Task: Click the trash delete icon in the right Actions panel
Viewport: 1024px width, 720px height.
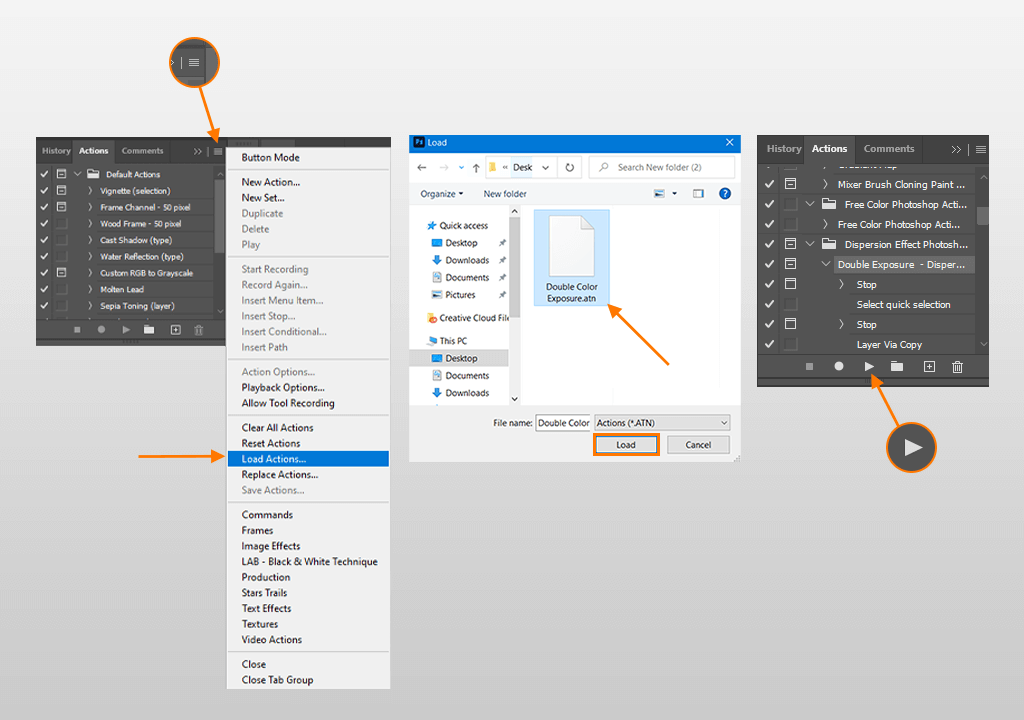Action: [957, 367]
